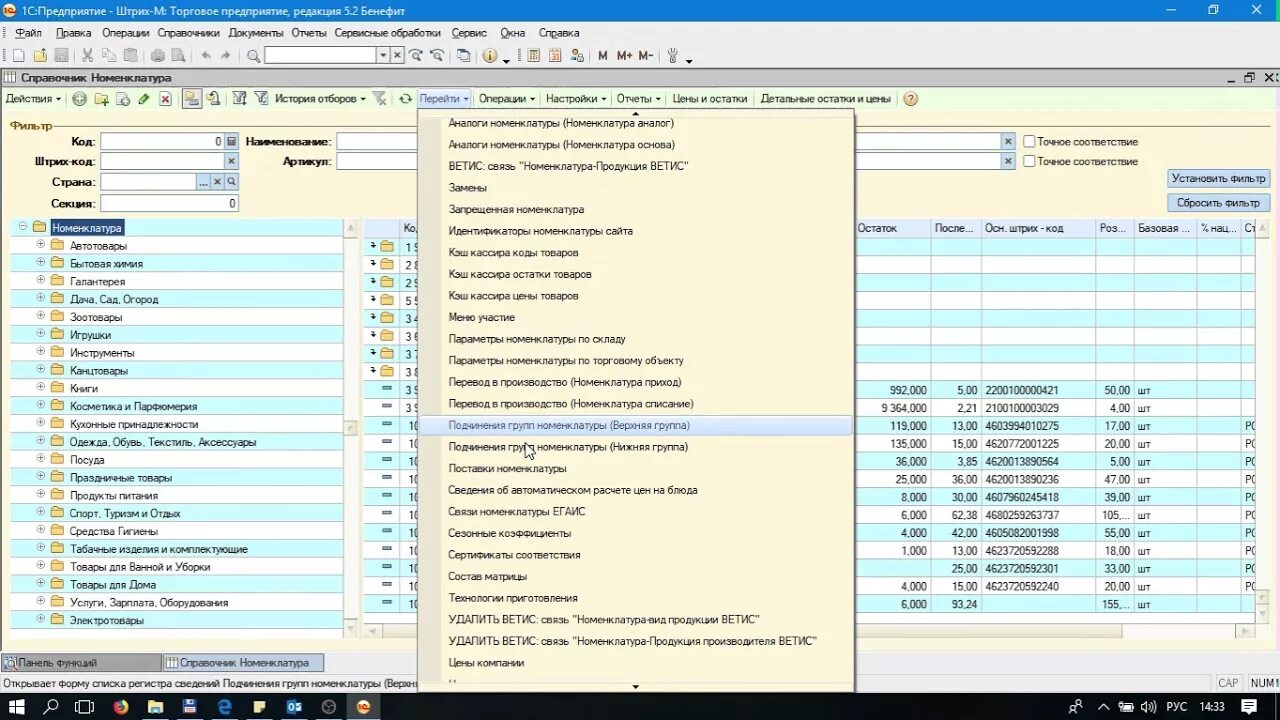Click the Search magnifier icon beside search field
Screen dimensions: 1280x720
tap(253, 56)
